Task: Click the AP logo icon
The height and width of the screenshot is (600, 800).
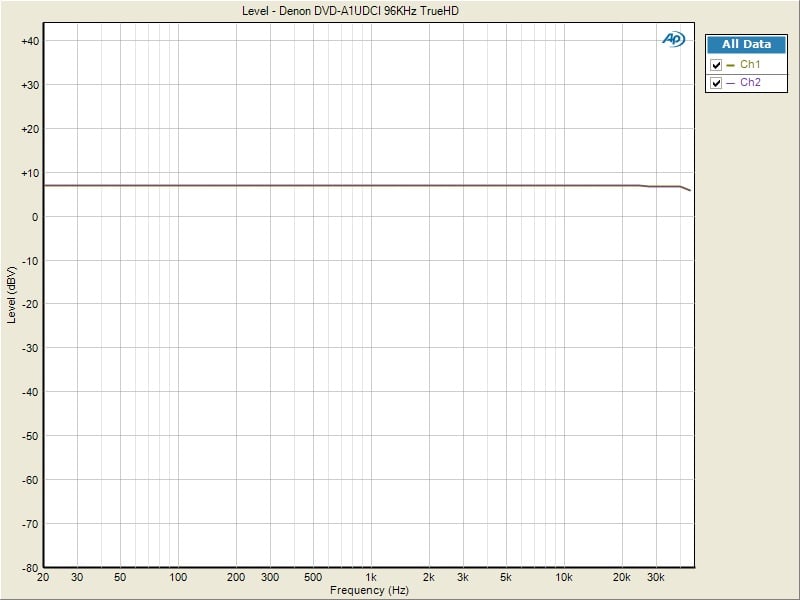Action: pos(673,39)
